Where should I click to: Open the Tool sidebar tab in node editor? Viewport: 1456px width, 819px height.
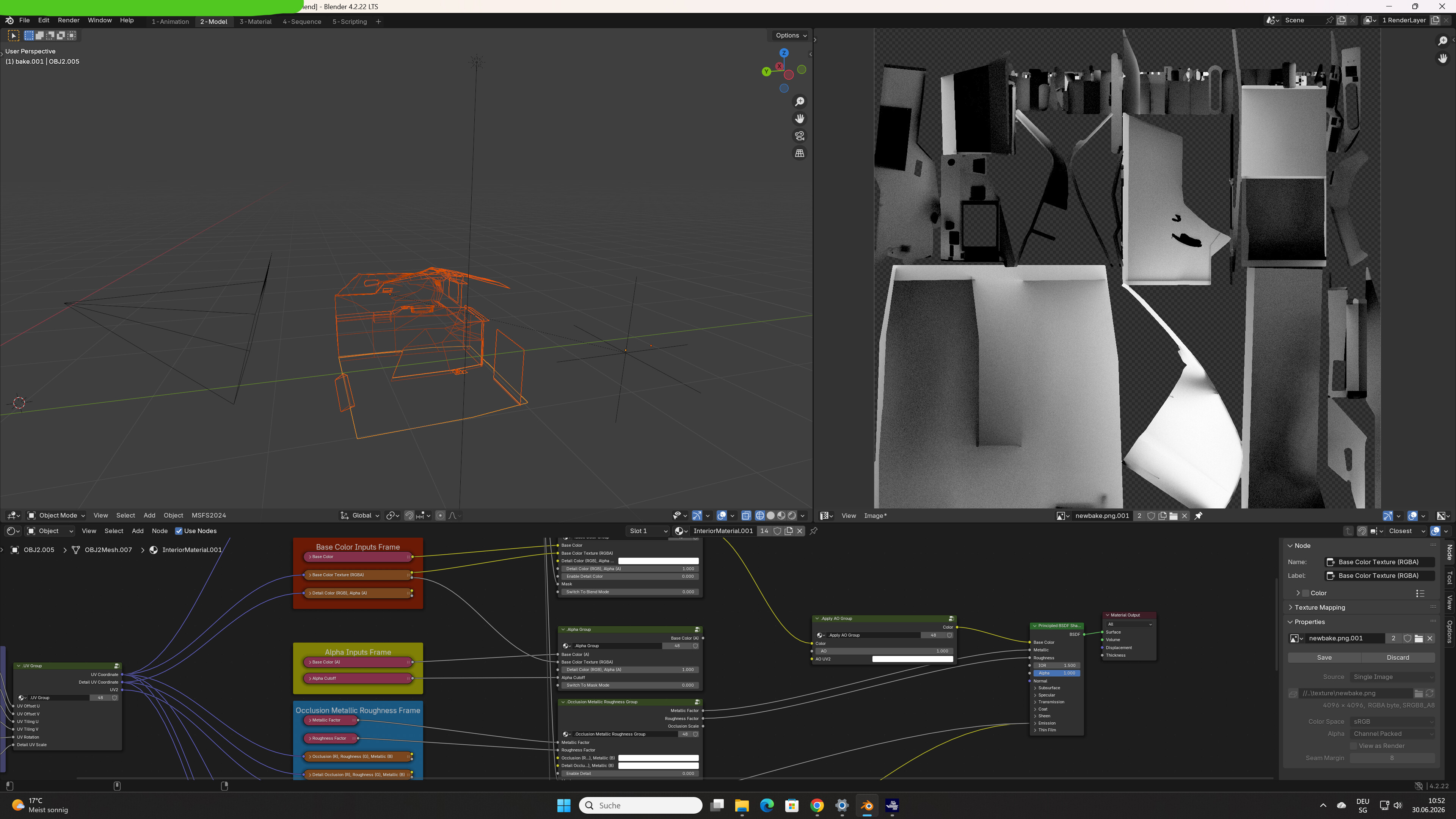[x=1449, y=578]
